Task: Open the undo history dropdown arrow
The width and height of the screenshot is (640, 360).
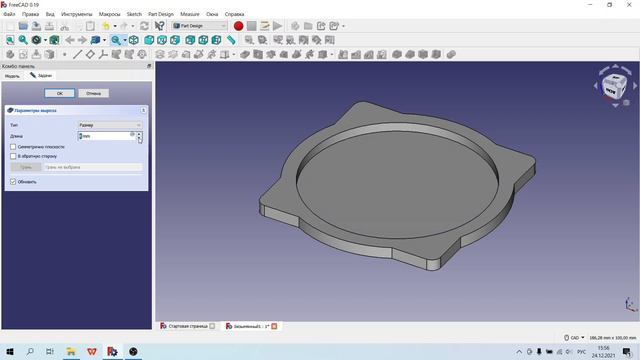Action: (115, 26)
